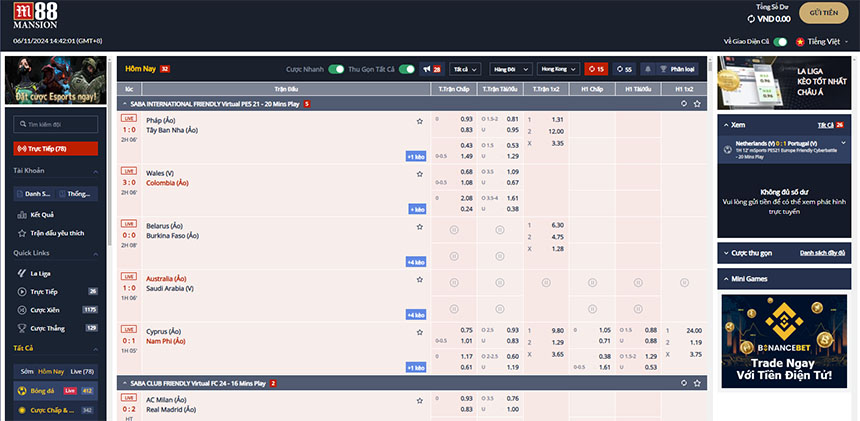Switch off Về Giao Diện Cũ toggle
Image resolution: width=860 pixels, height=421 pixels.
[x=780, y=42]
